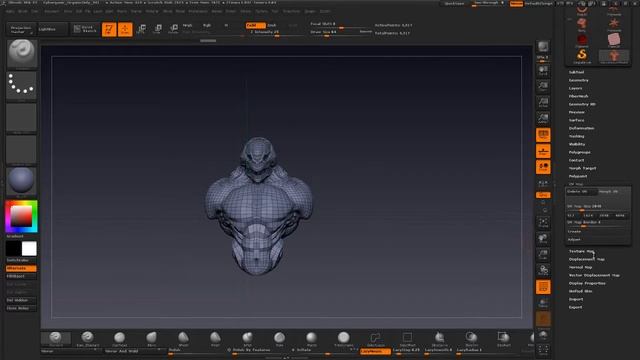
Task: Click the Frame icon on right shelf
Action: 543,222
